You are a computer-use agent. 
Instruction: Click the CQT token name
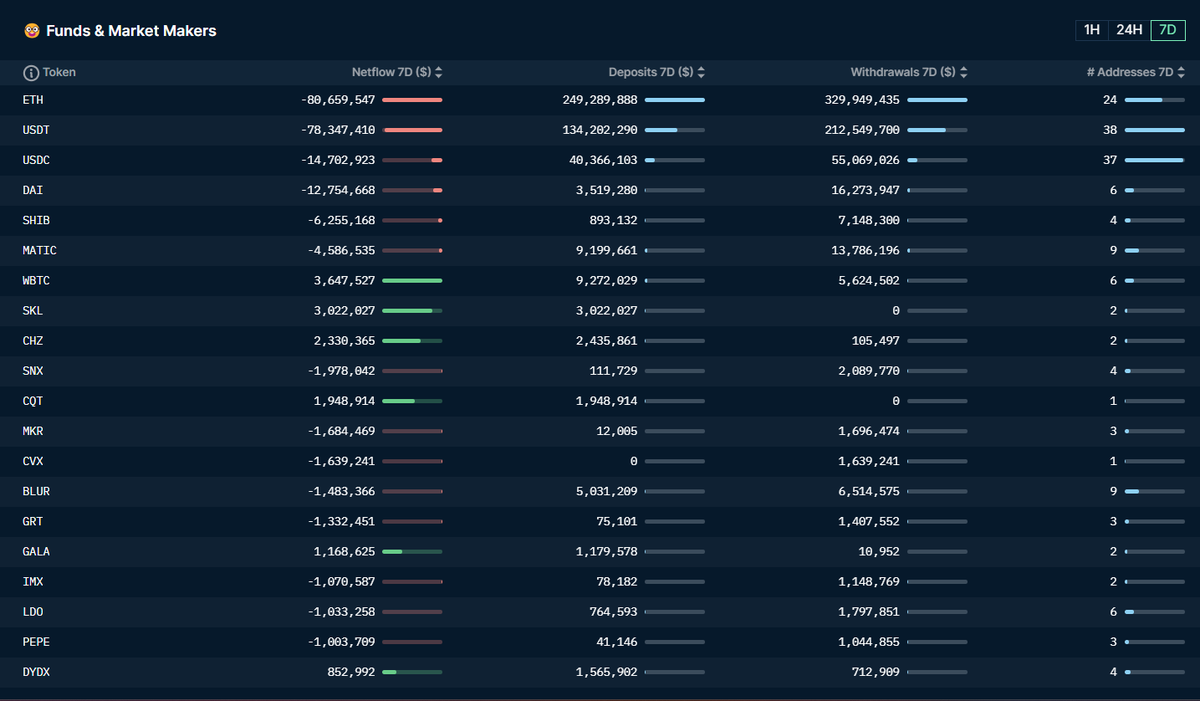pos(33,401)
